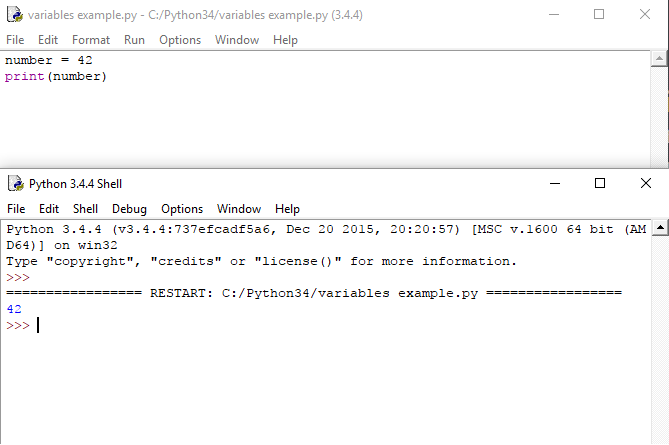This screenshot has height=445, width=669.
Task: Close the Python 3.4.4 Shell window
Action: 645,183
